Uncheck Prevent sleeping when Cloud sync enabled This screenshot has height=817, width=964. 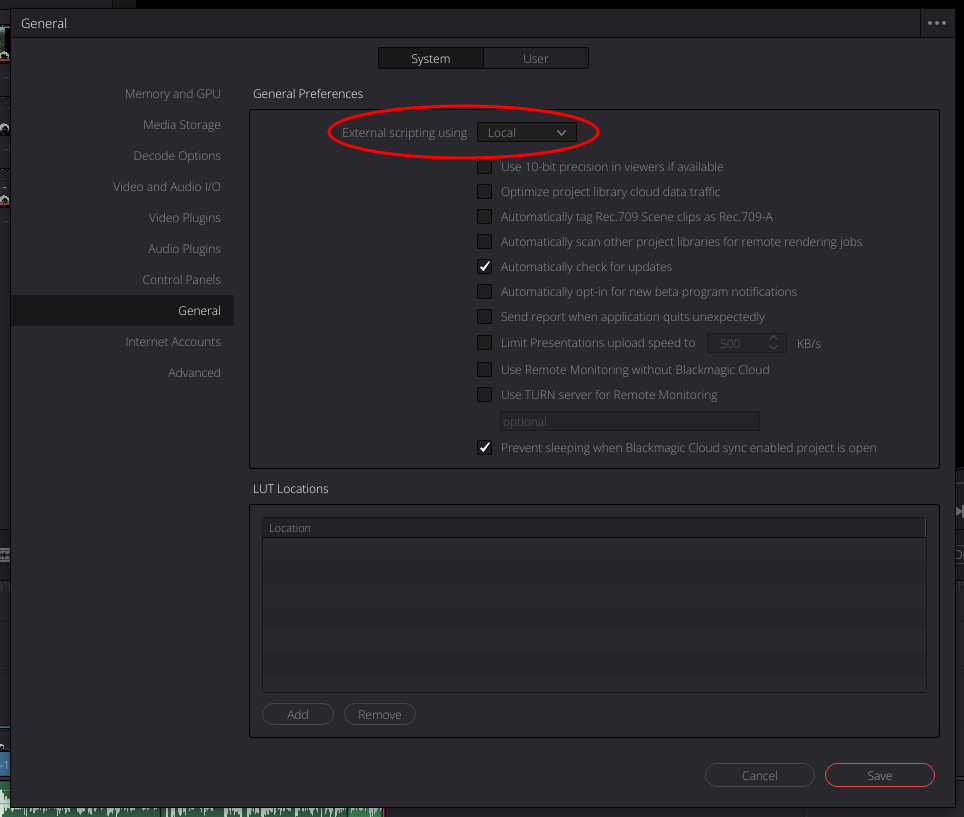(x=484, y=448)
